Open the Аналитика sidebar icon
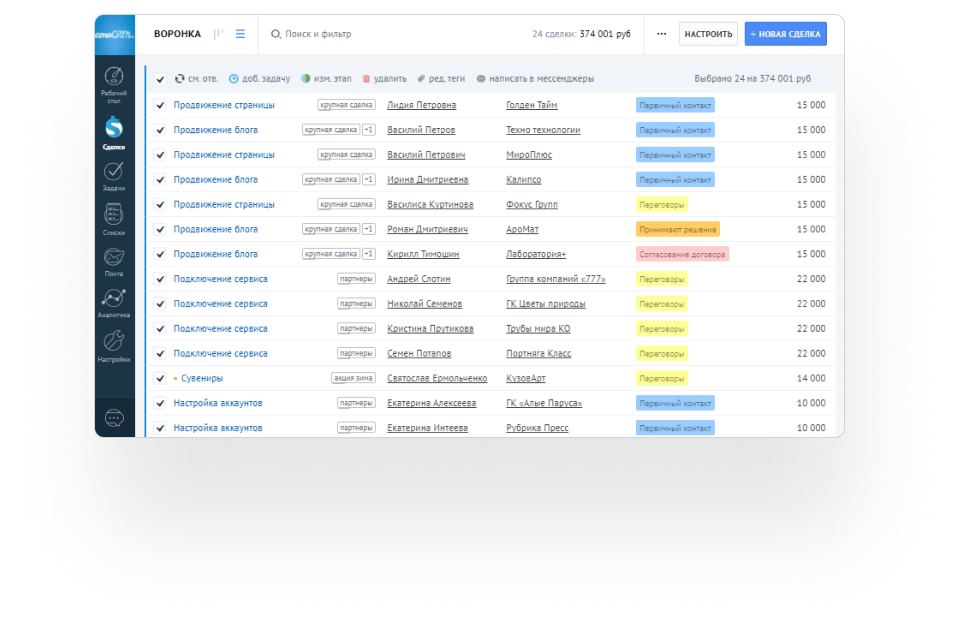The image size is (959, 632). (x=114, y=302)
